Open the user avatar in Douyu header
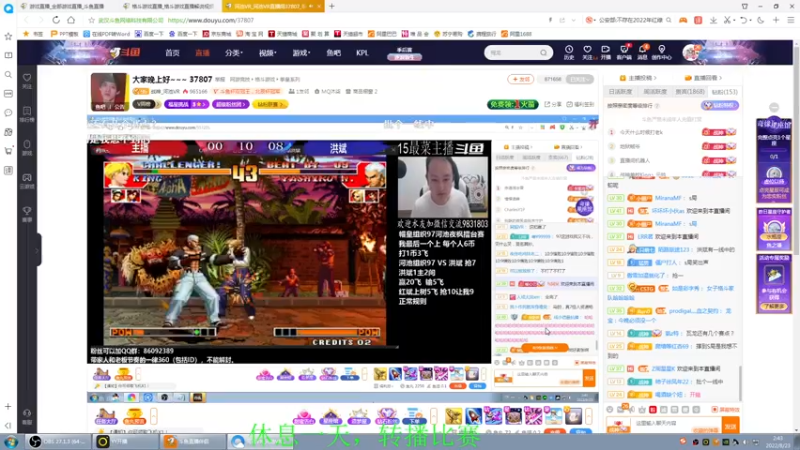 click(x=690, y=53)
